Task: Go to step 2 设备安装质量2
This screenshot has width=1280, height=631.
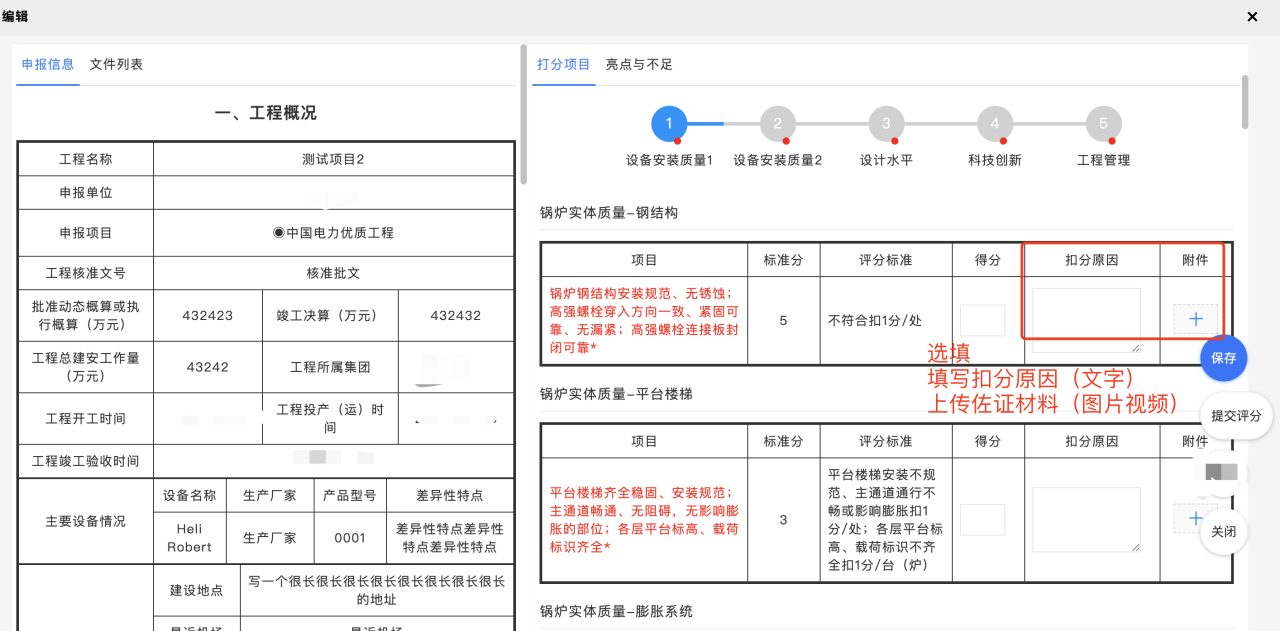Action: click(777, 124)
